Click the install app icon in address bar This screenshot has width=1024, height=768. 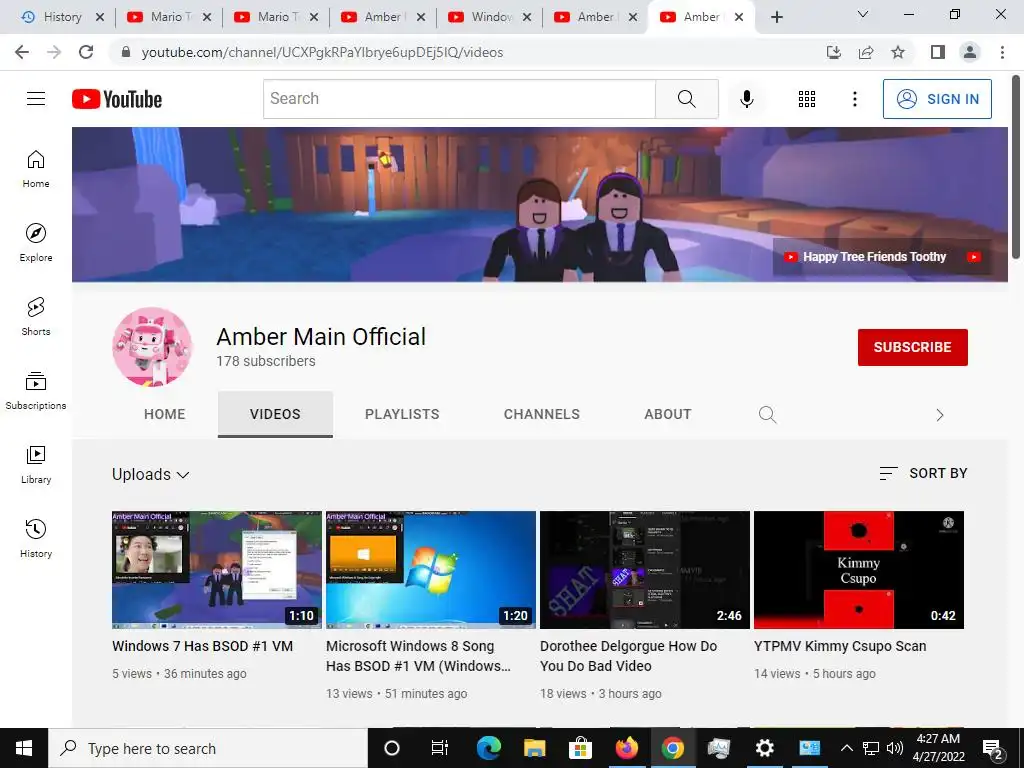834,52
